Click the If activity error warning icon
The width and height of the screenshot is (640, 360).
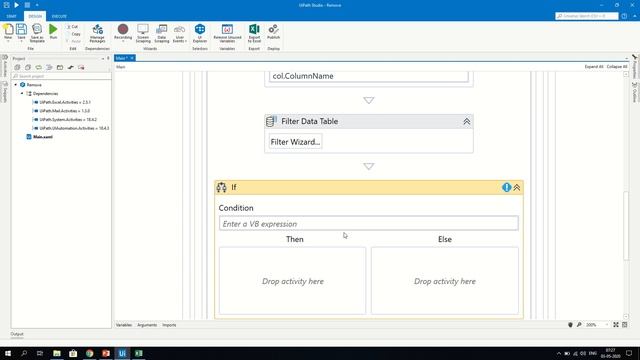point(507,187)
